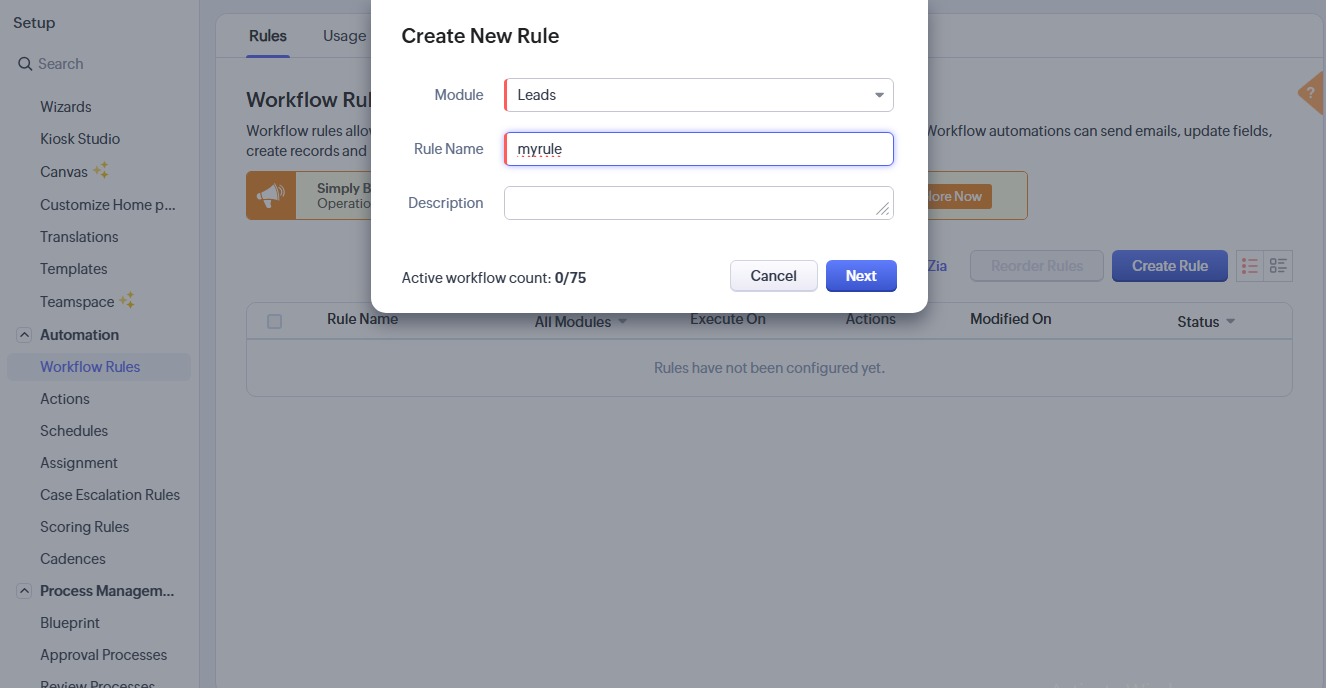Viewport: 1326px width, 688px height.
Task: Collapse the Automation section
Action: coord(24,335)
